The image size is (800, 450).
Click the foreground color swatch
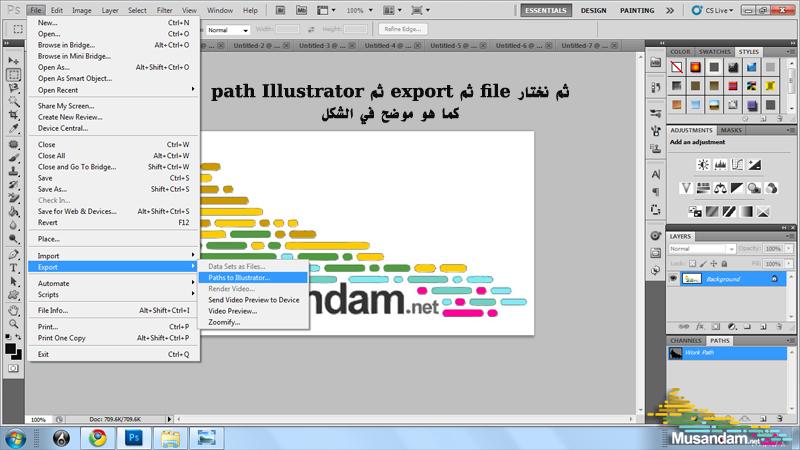point(10,349)
